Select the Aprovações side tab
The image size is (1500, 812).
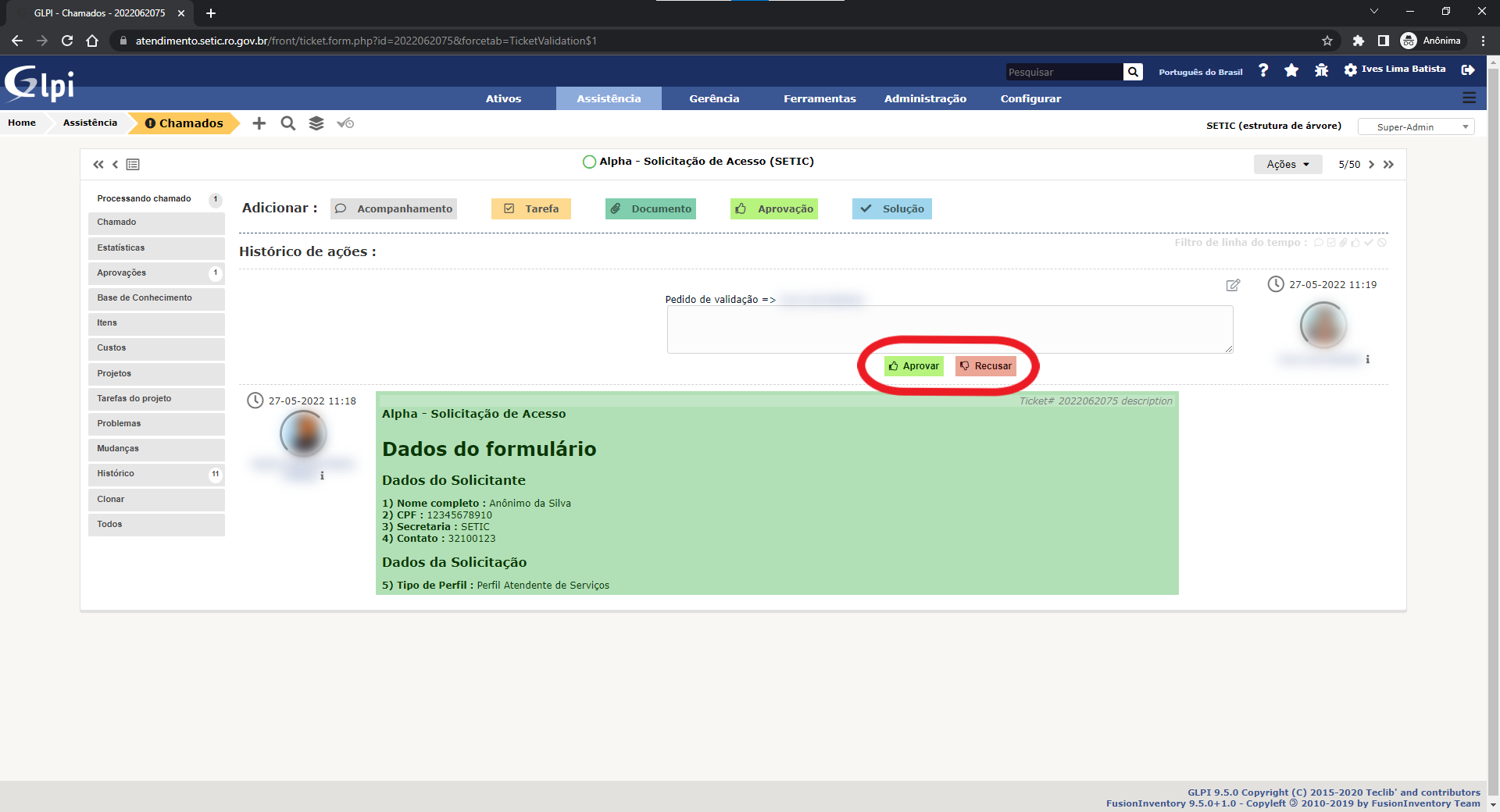pyautogui.click(x=156, y=273)
